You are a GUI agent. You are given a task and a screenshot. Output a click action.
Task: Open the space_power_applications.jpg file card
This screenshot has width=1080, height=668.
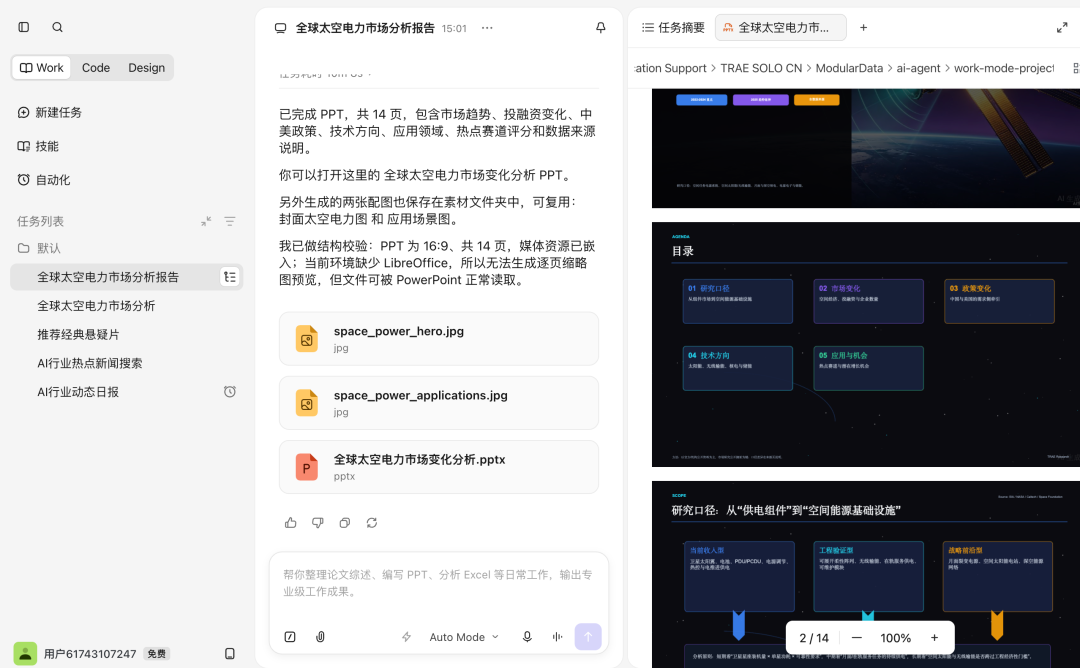439,403
